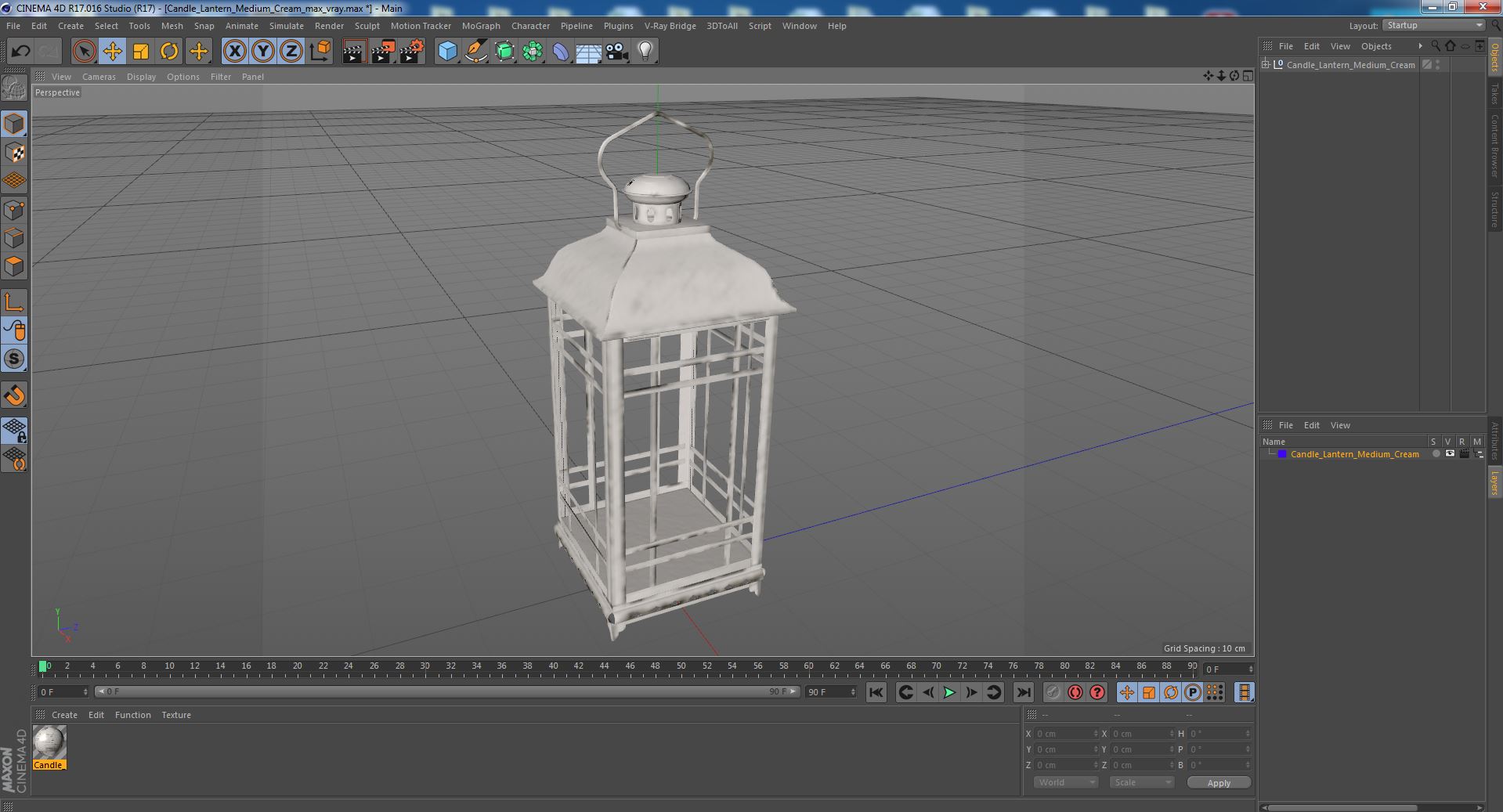Activate the Scale tool
The height and width of the screenshot is (812, 1503).
pyautogui.click(x=141, y=52)
